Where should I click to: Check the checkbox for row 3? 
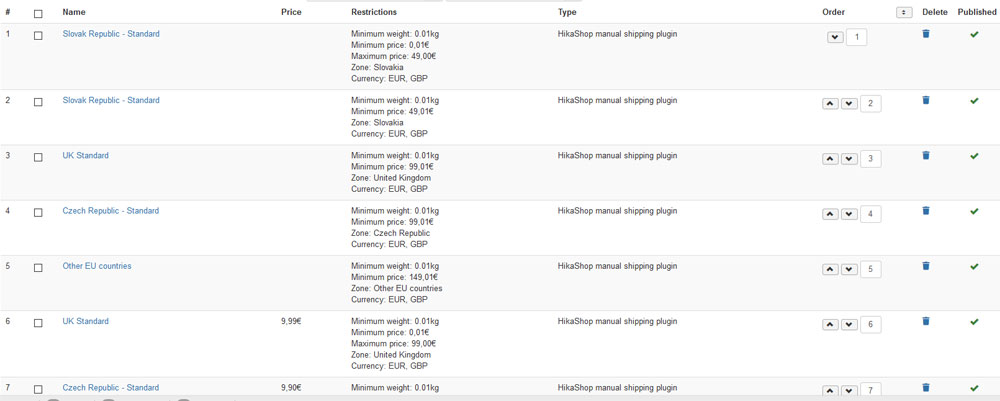(38, 158)
